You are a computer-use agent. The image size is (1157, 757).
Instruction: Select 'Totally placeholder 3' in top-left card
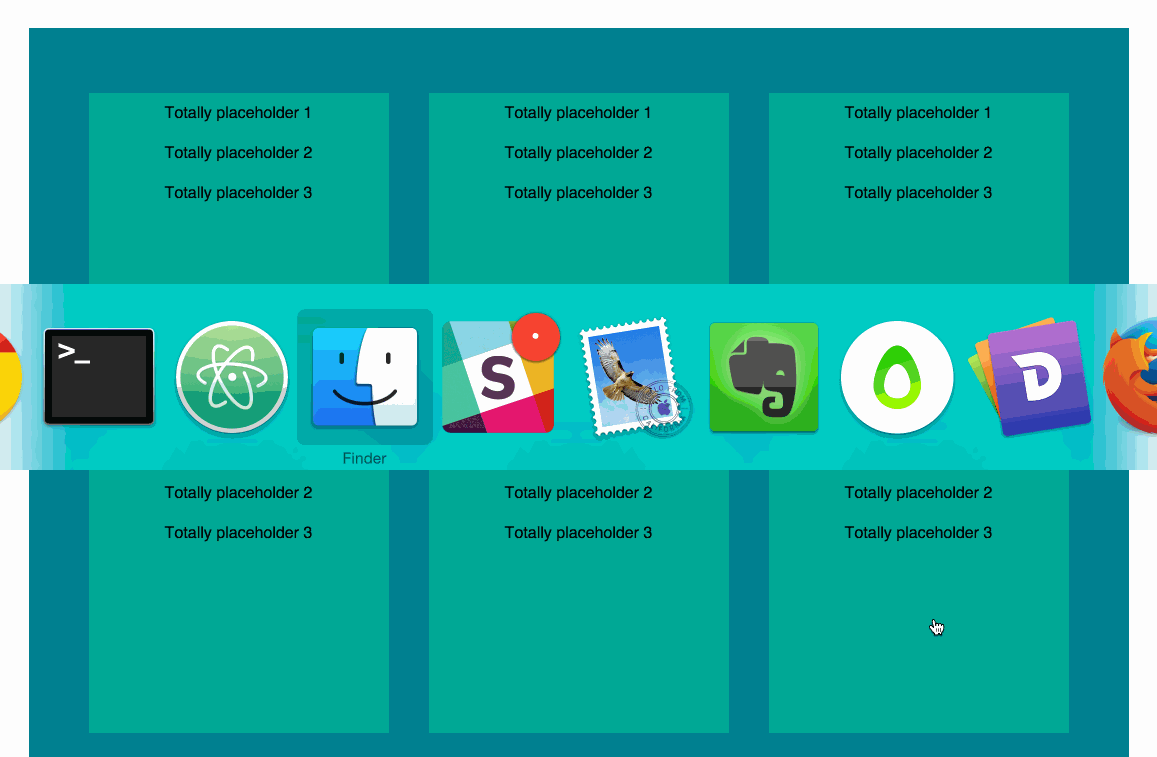tap(238, 193)
